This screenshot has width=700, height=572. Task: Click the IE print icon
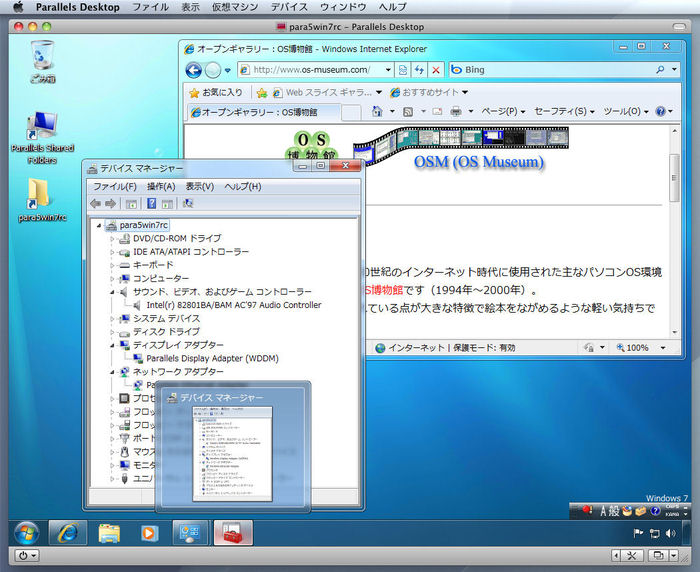pos(456,111)
